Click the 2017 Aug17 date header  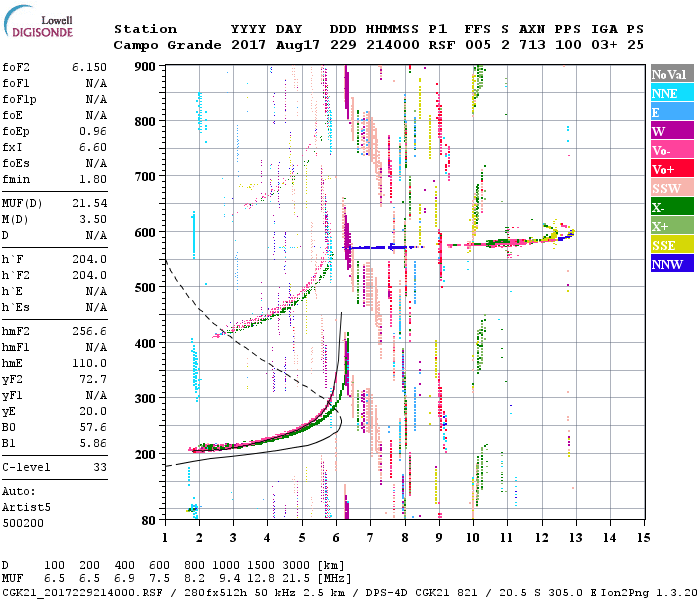click(x=267, y=46)
